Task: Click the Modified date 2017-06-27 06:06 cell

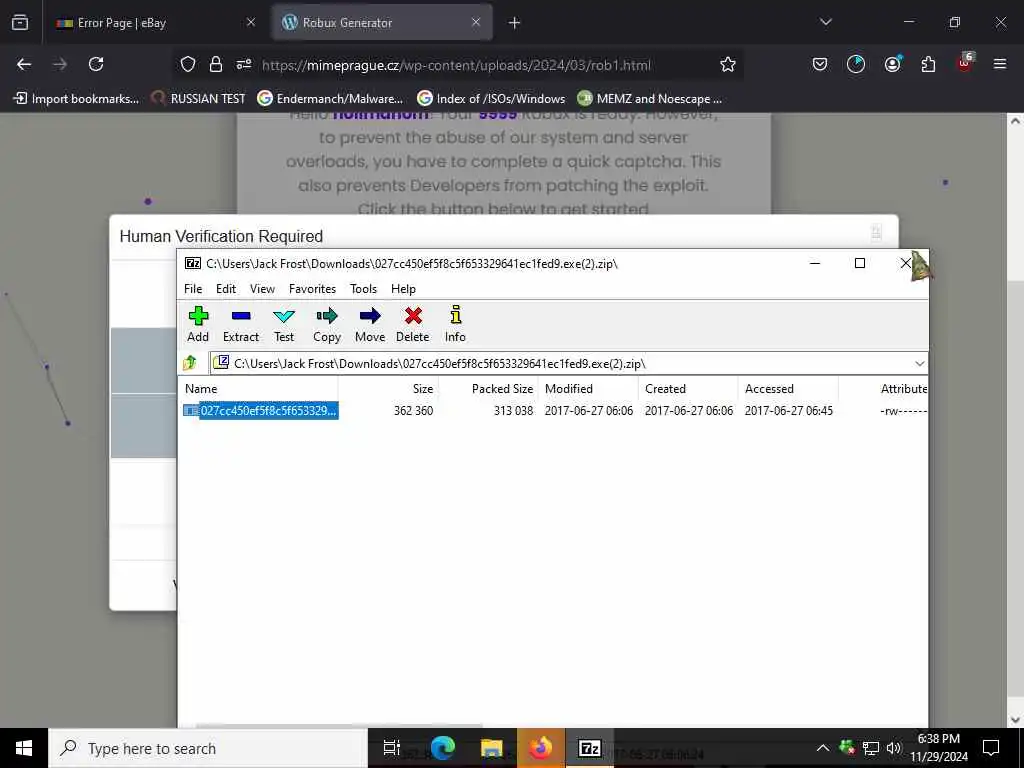Action: point(588,411)
